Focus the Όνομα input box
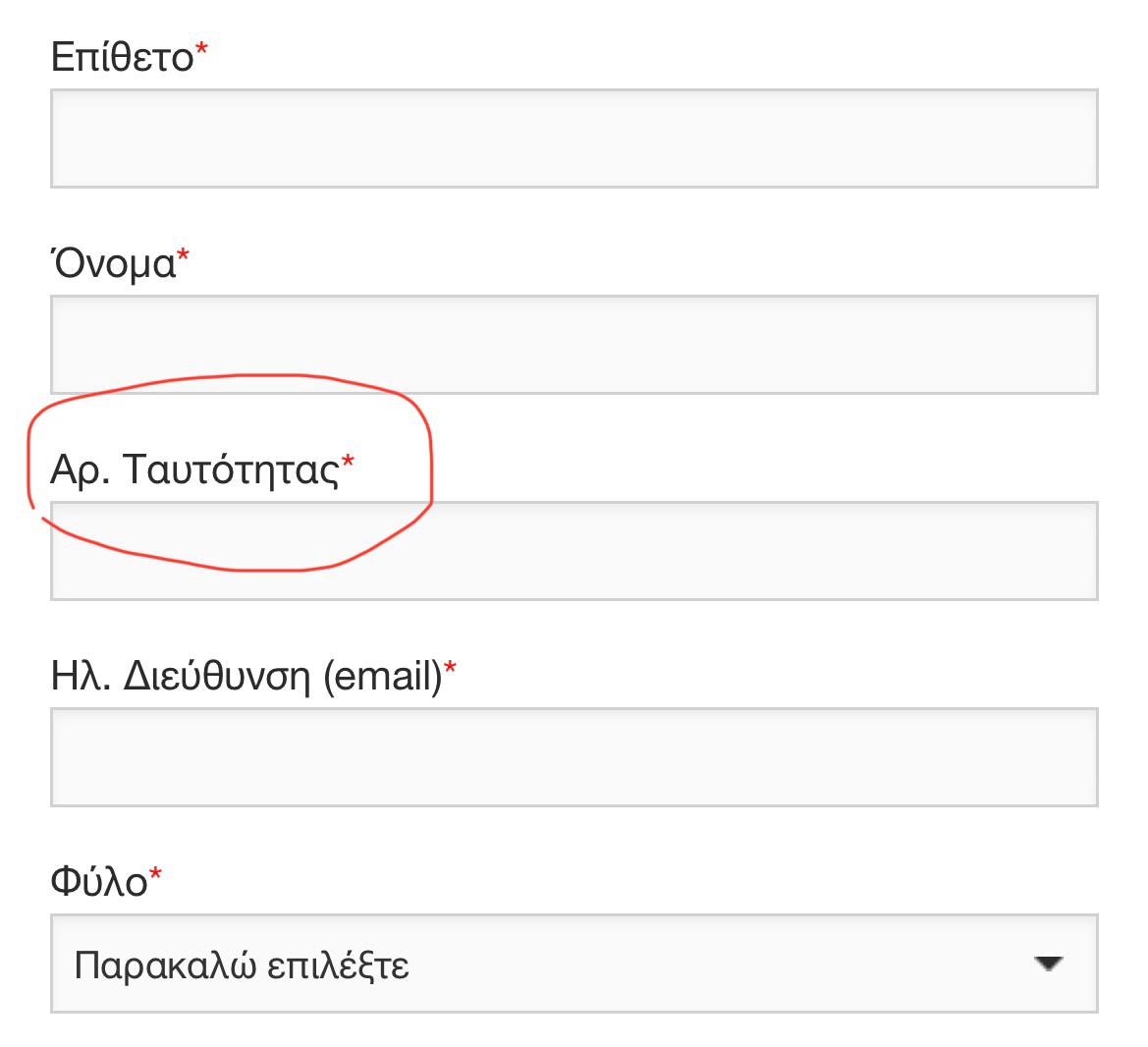 574,345
